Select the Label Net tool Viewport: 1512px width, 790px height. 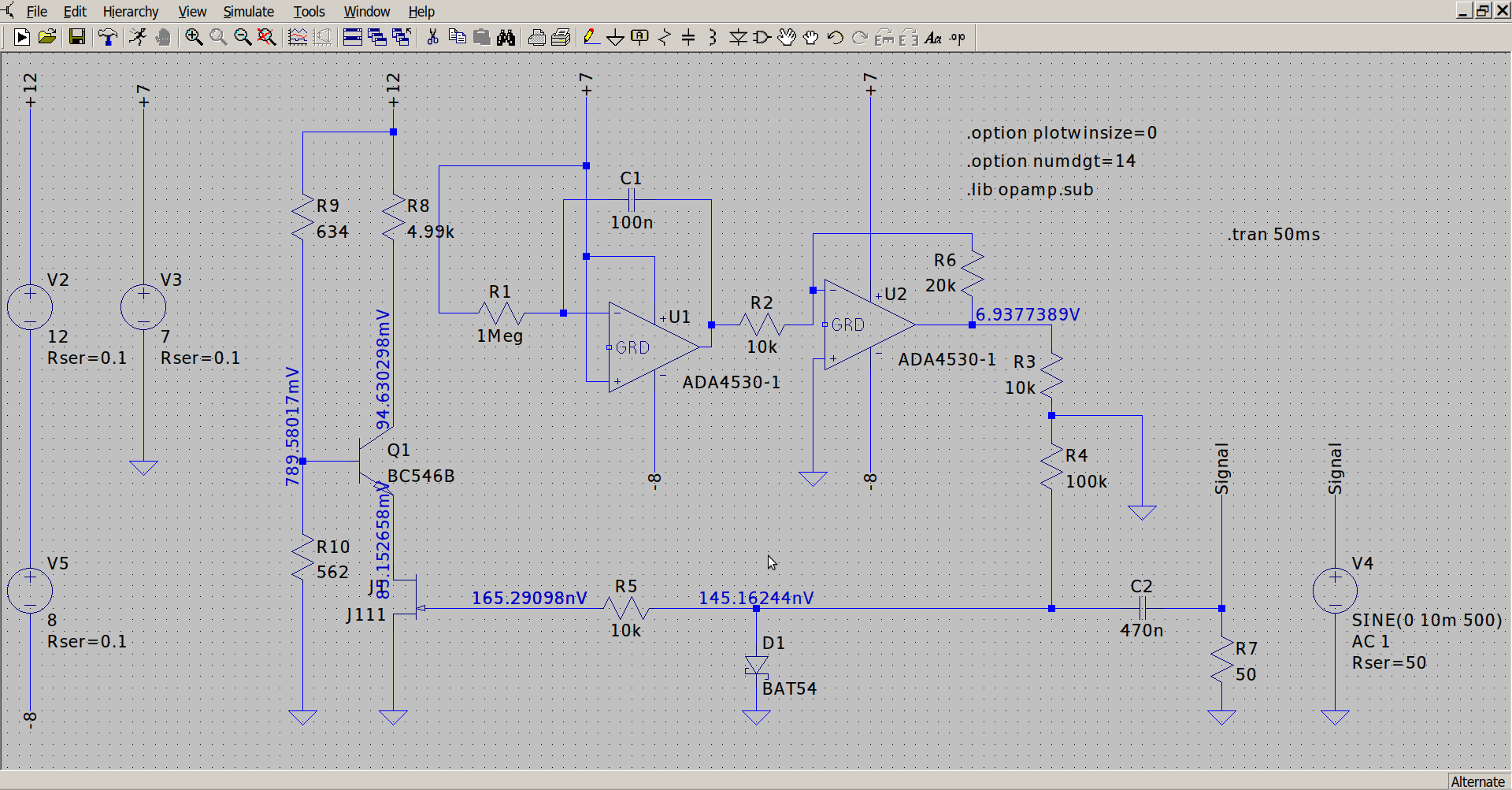[x=640, y=37]
